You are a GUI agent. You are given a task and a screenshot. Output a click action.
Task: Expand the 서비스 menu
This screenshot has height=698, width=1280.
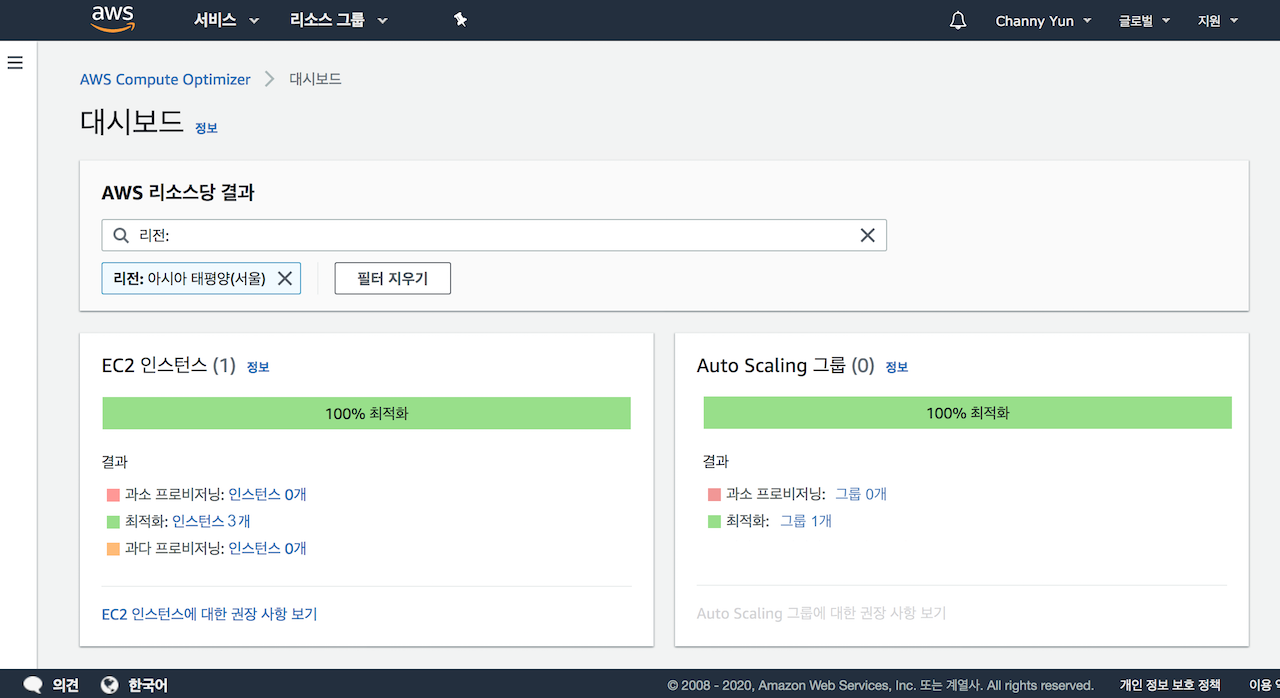(226, 20)
